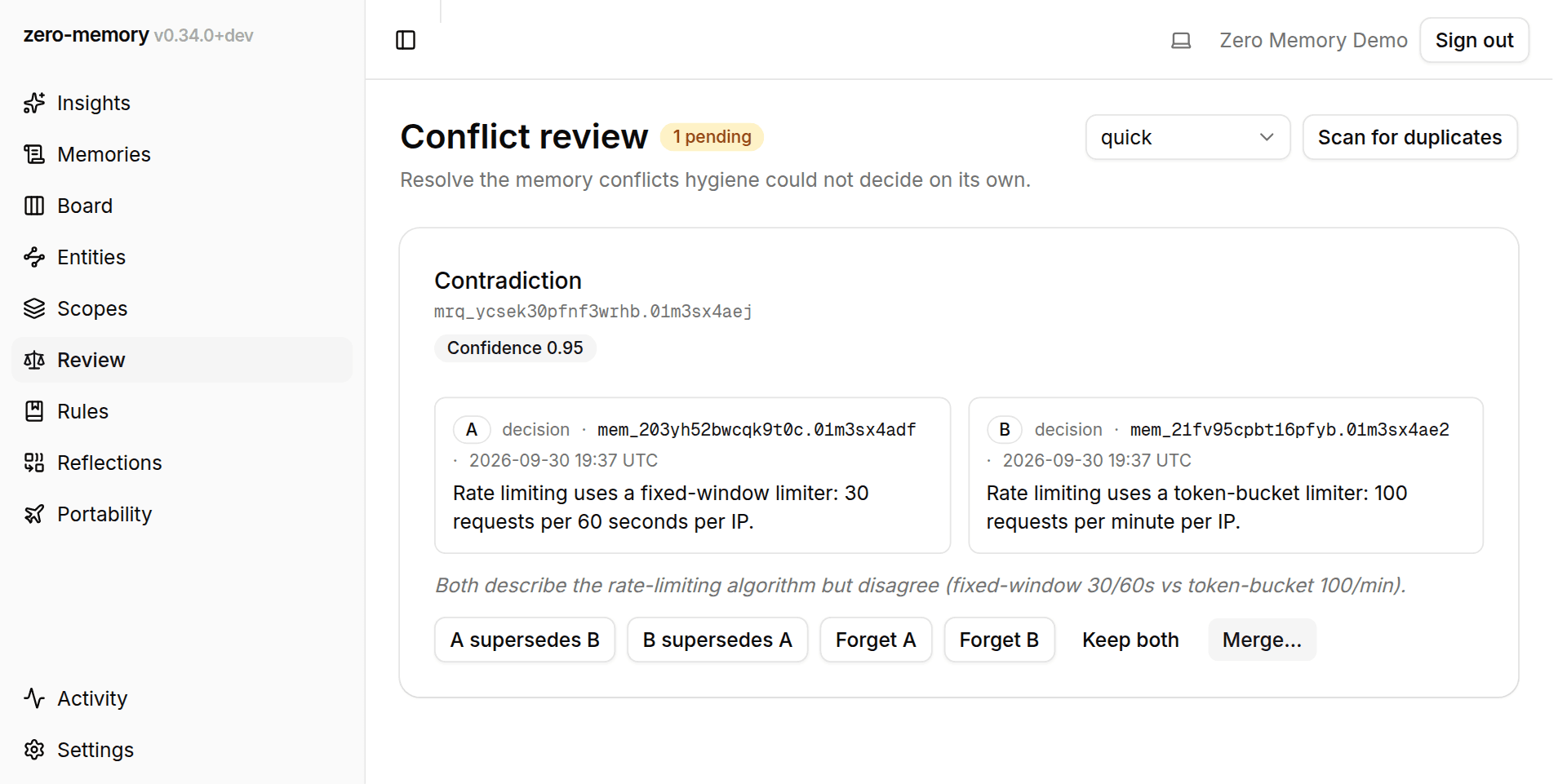Navigate to Entities

click(x=182, y=257)
